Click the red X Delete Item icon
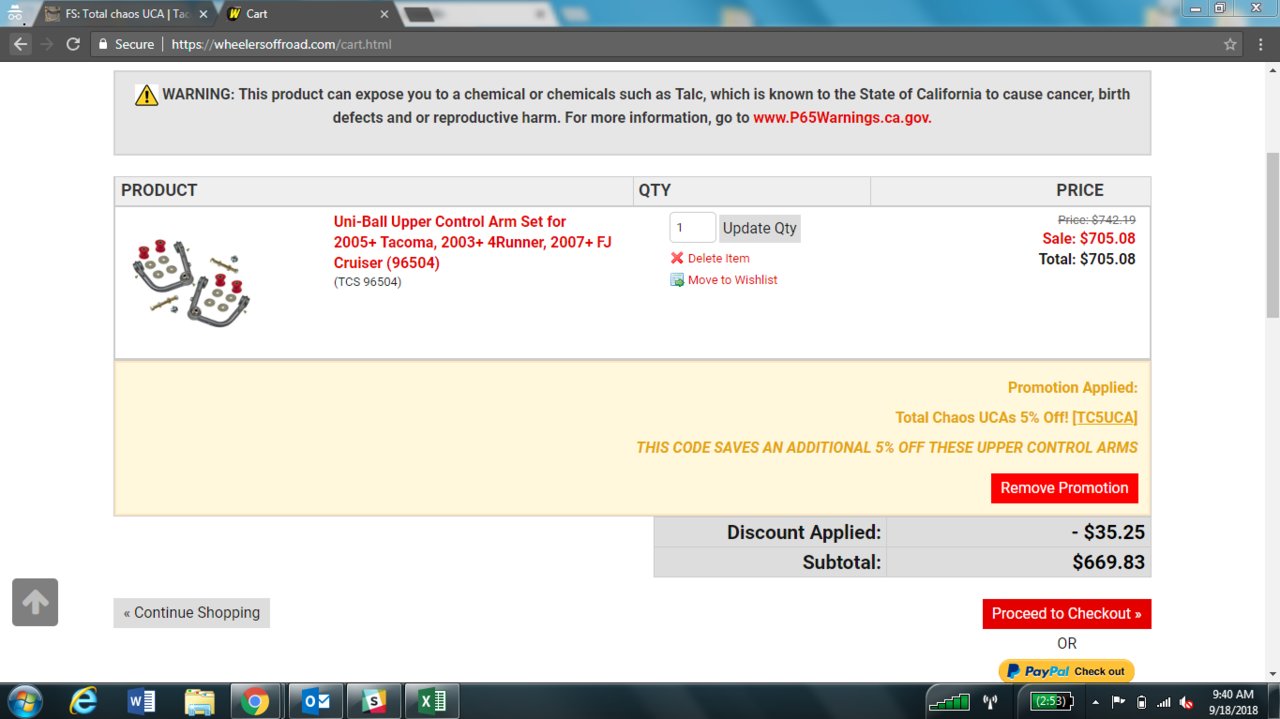Viewport: 1280px width, 719px height. click(x=677, y=258)
